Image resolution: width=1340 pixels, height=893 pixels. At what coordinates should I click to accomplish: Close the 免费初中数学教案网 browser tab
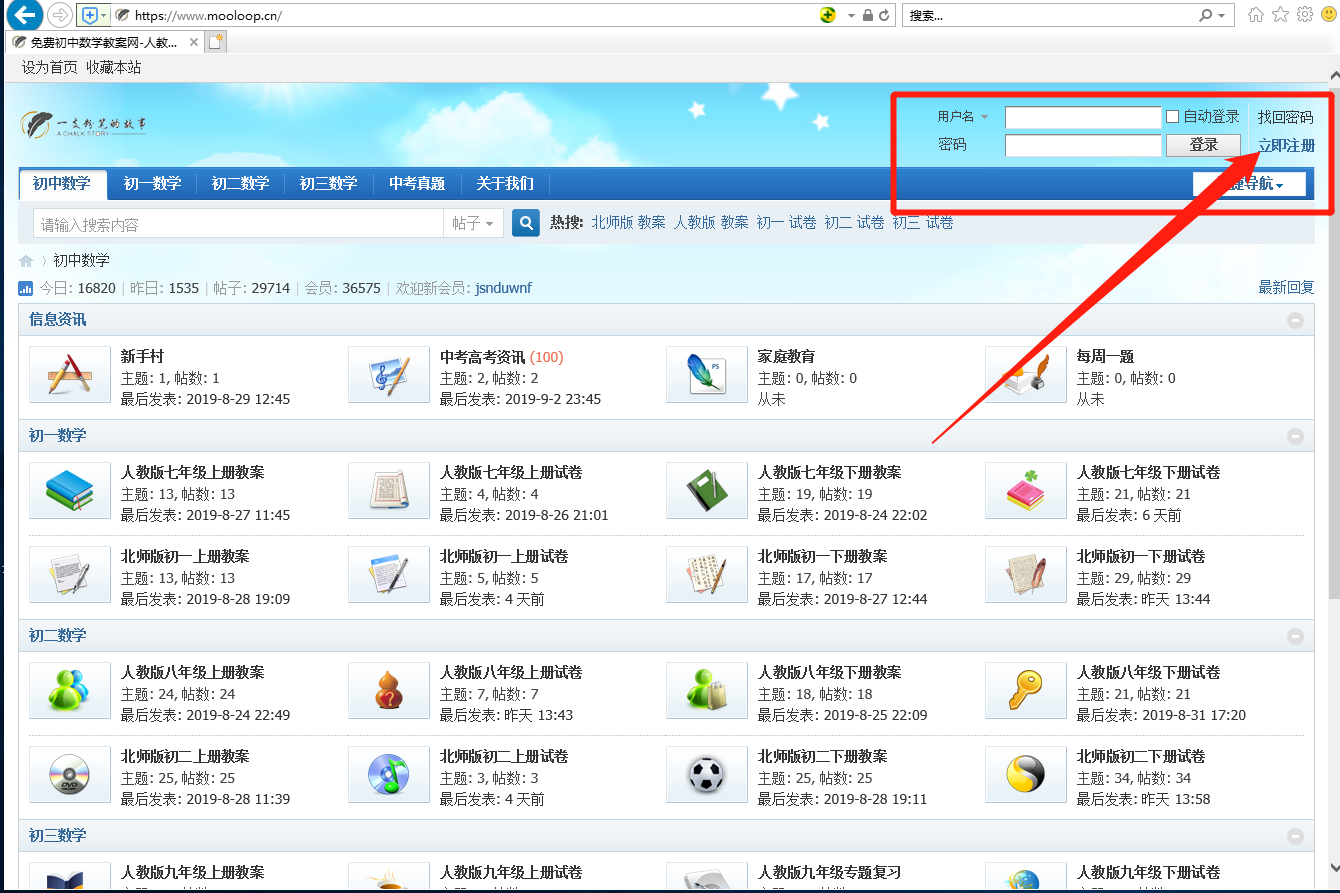tap(193, 42)
